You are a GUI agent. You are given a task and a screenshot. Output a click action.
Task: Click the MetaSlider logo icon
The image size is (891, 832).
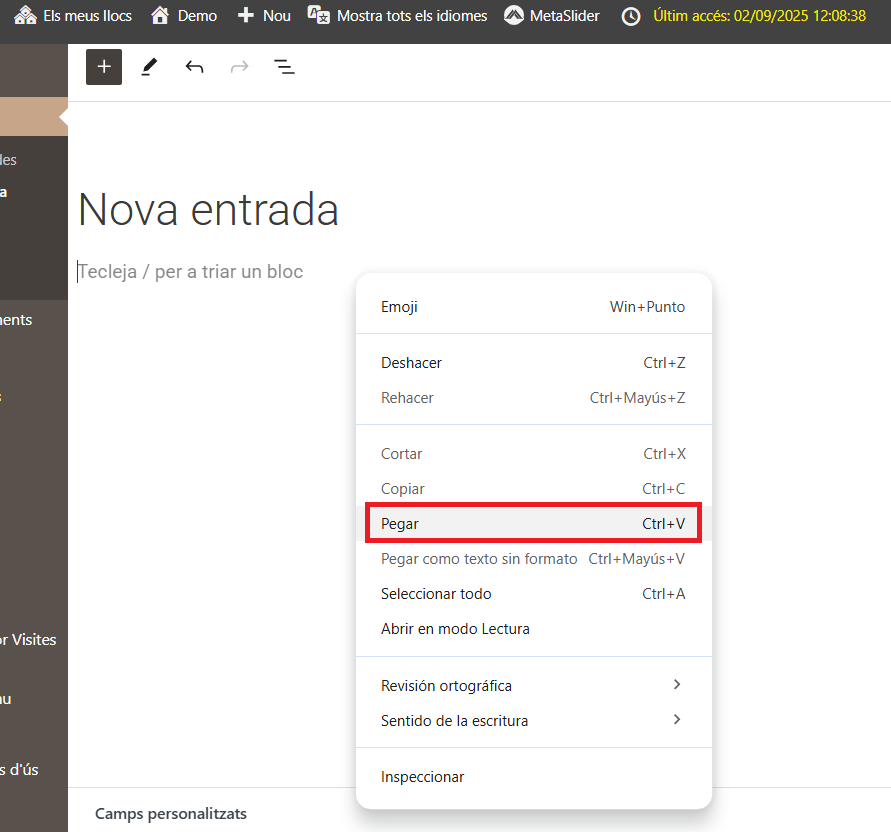[x=513, y=16]
